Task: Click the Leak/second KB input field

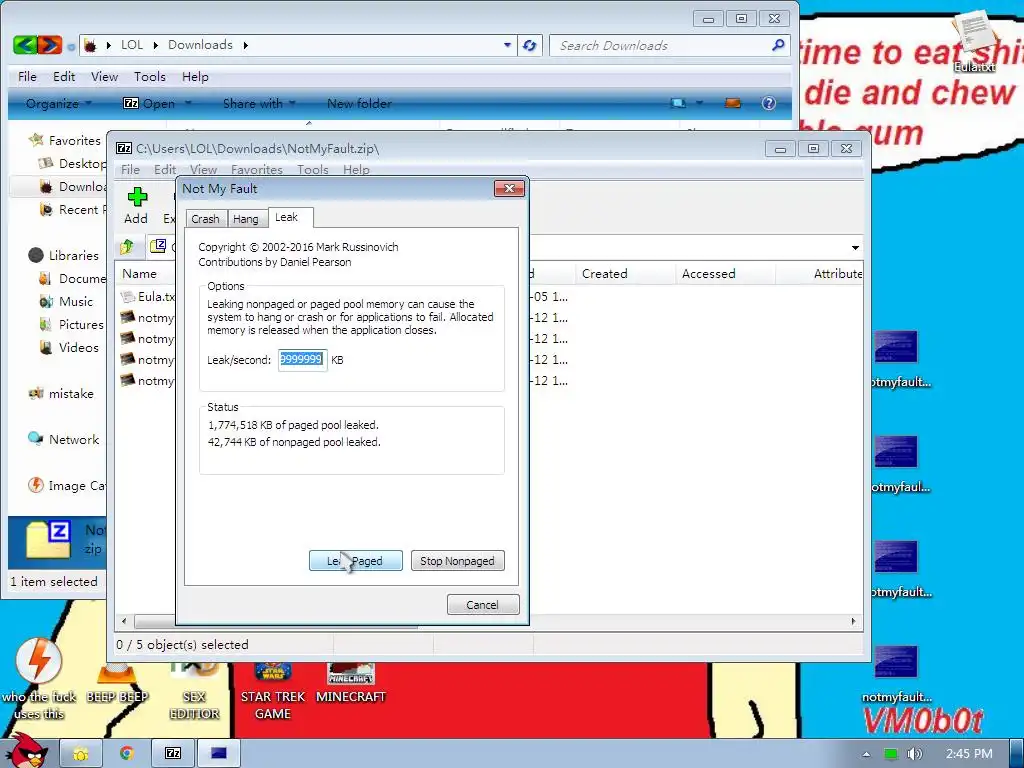Action: tap(302, 360)
